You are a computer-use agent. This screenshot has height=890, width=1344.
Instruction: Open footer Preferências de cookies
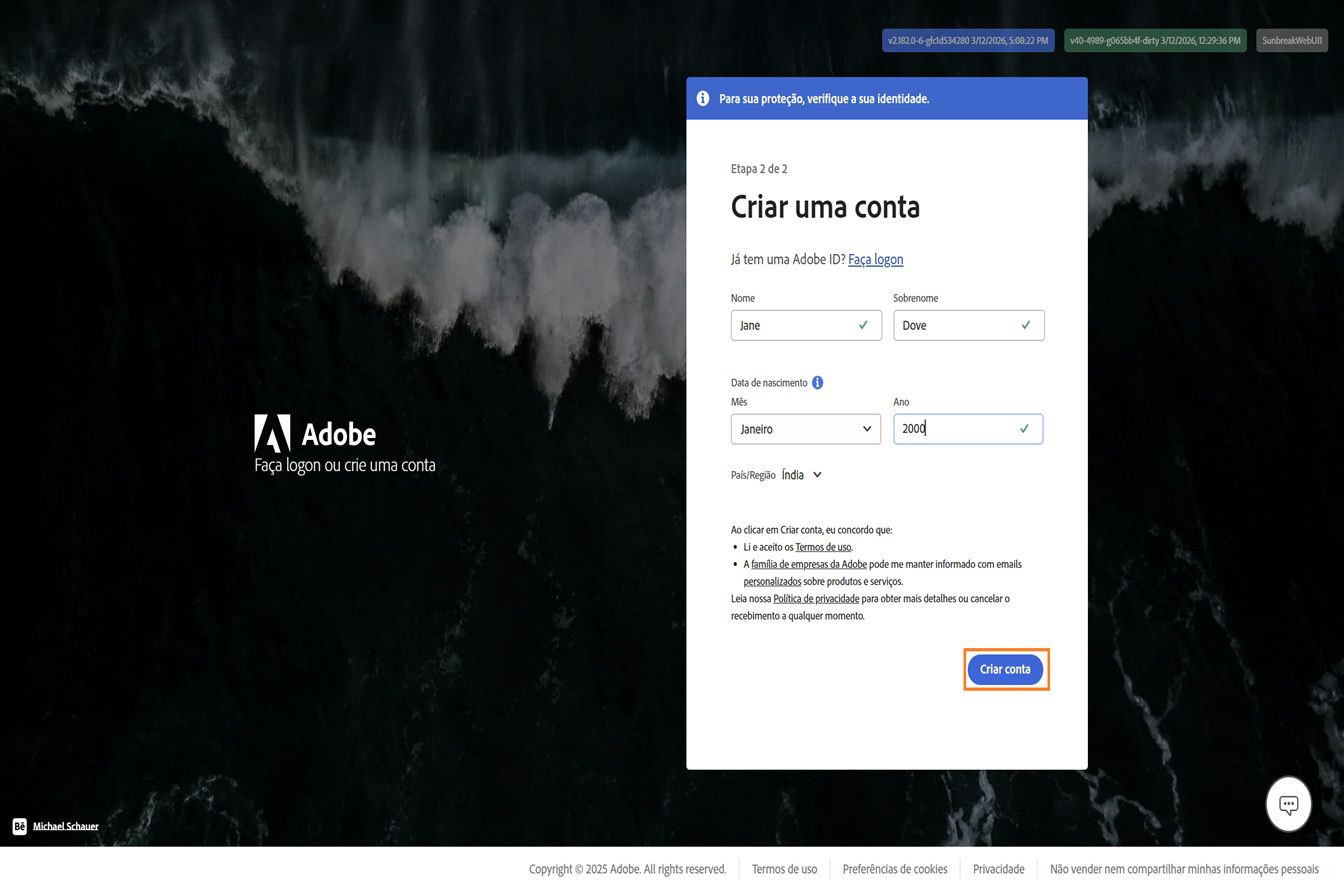pos(894,869)
